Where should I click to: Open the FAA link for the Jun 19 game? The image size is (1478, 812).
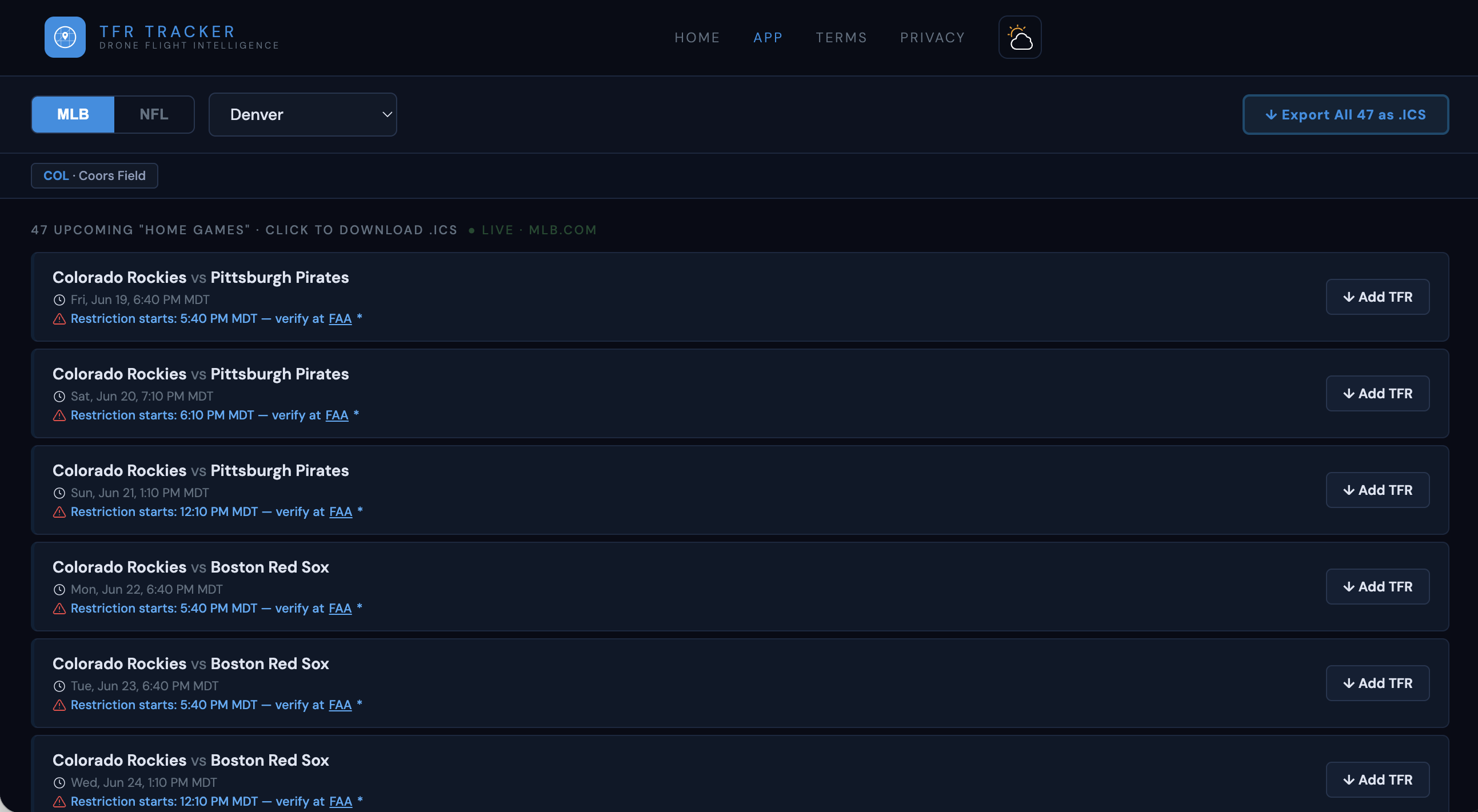(x=340, y=319)
